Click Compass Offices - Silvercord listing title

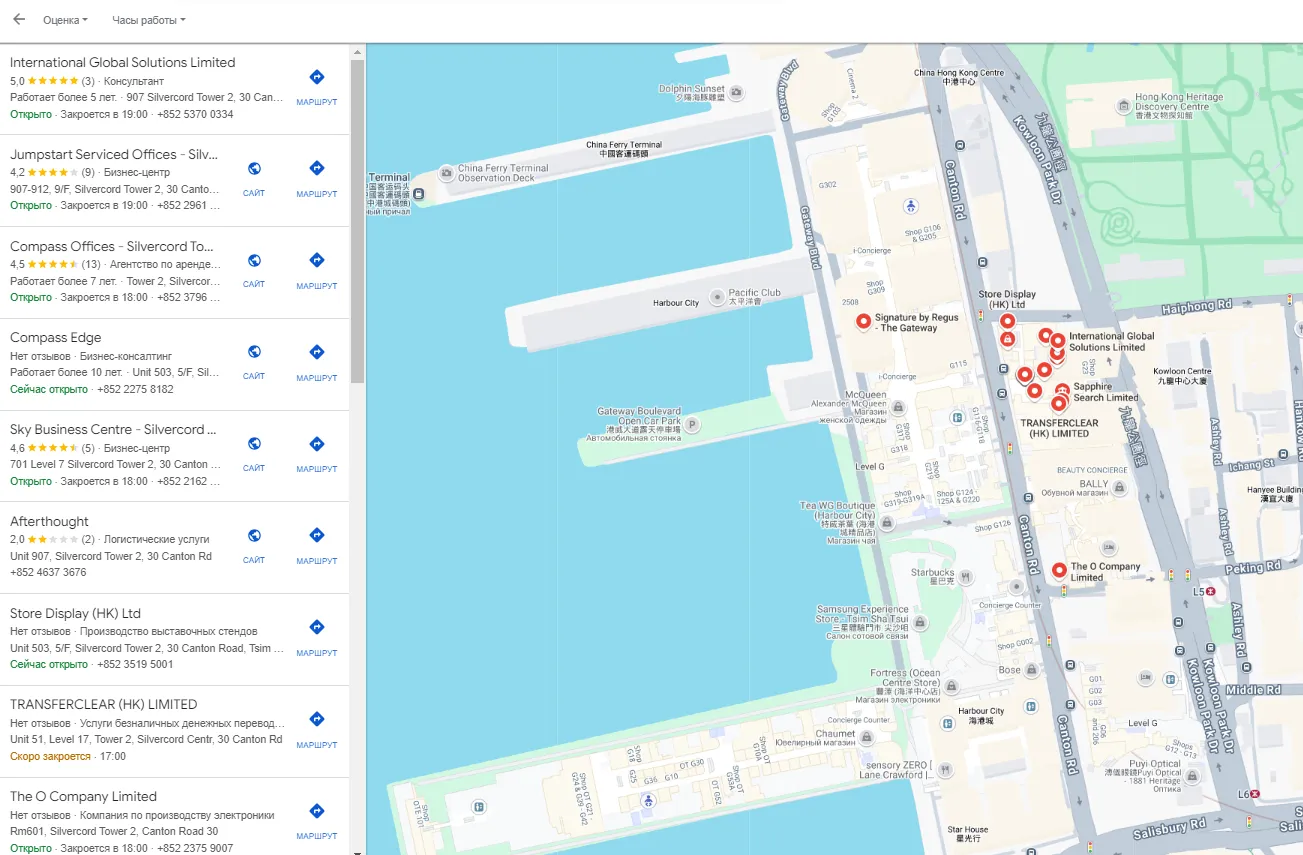tap(112, 246)
